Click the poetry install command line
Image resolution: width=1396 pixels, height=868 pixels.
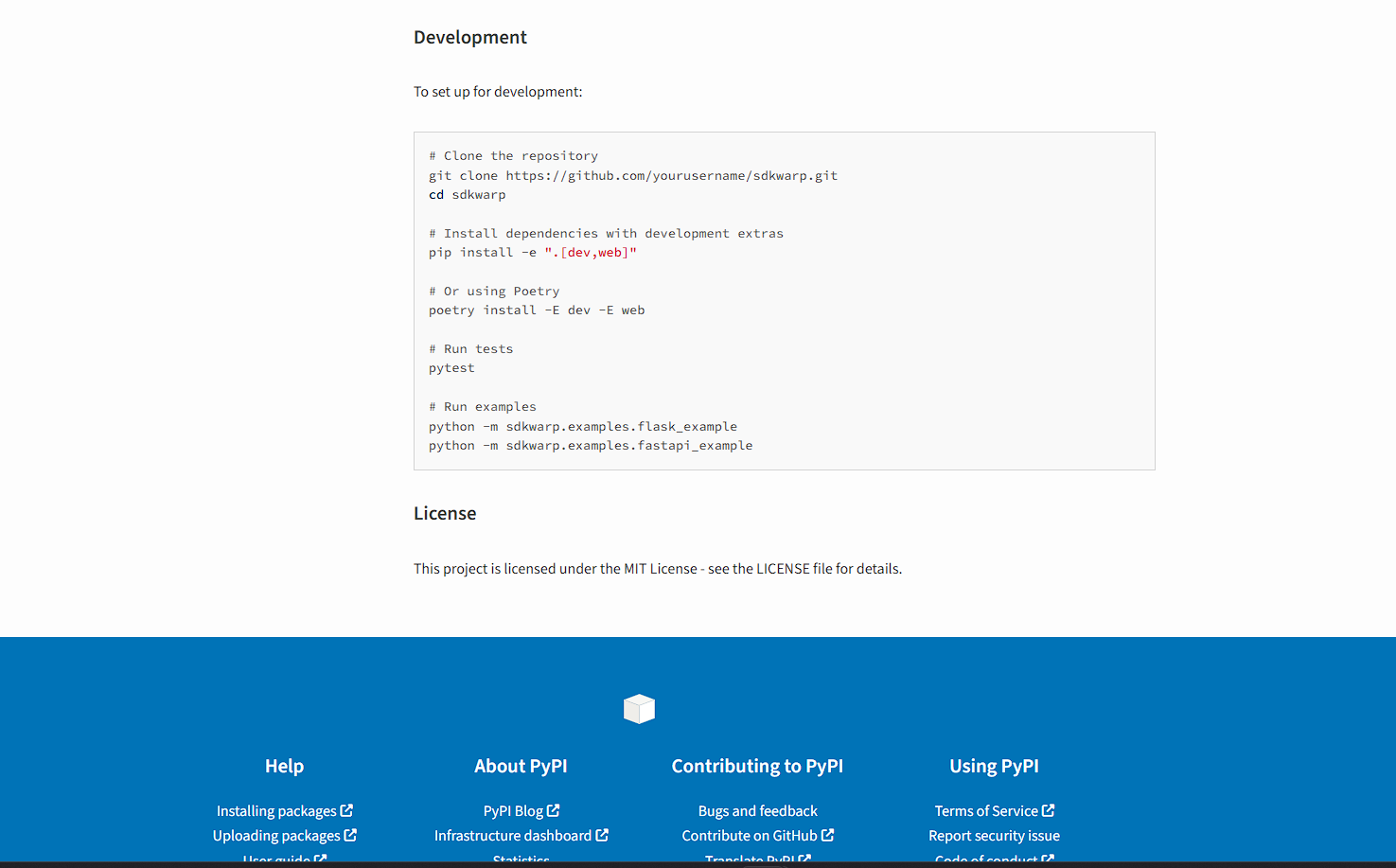click(537, 310)
